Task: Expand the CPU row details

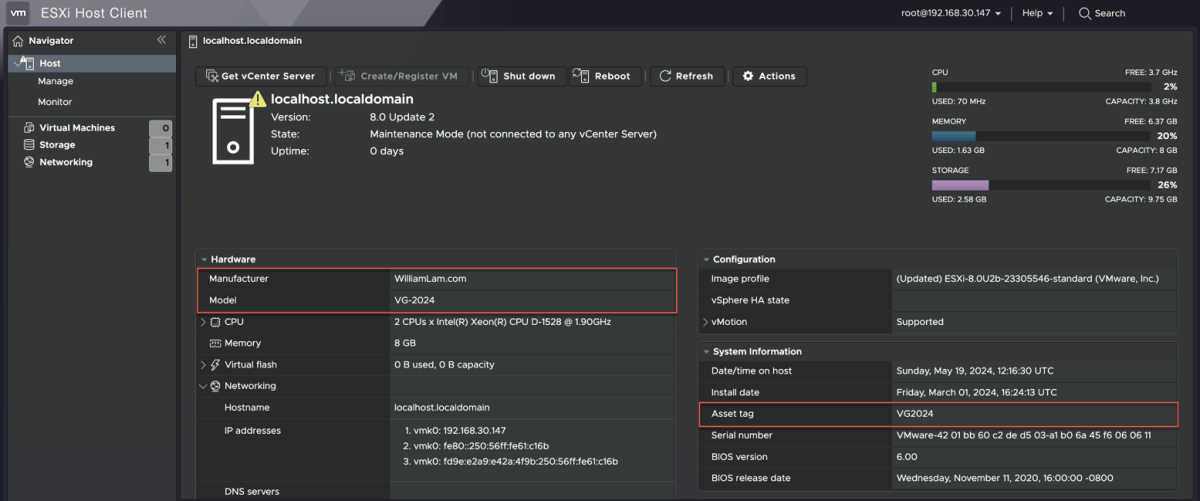Action: click(x=204, y=322)
